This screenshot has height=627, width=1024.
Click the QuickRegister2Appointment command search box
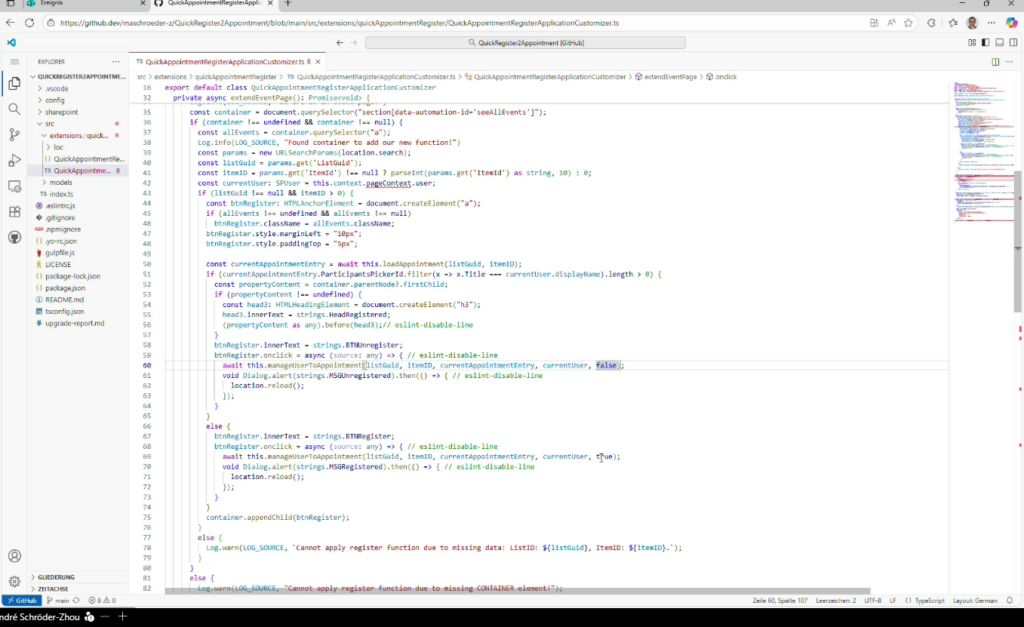(x=525, y=43)
